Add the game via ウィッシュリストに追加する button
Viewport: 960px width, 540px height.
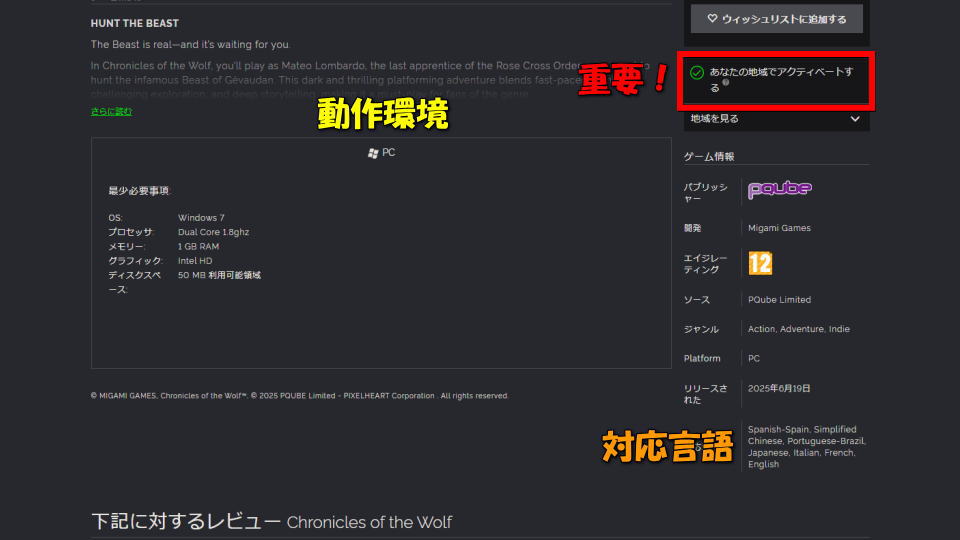point(777,19)
